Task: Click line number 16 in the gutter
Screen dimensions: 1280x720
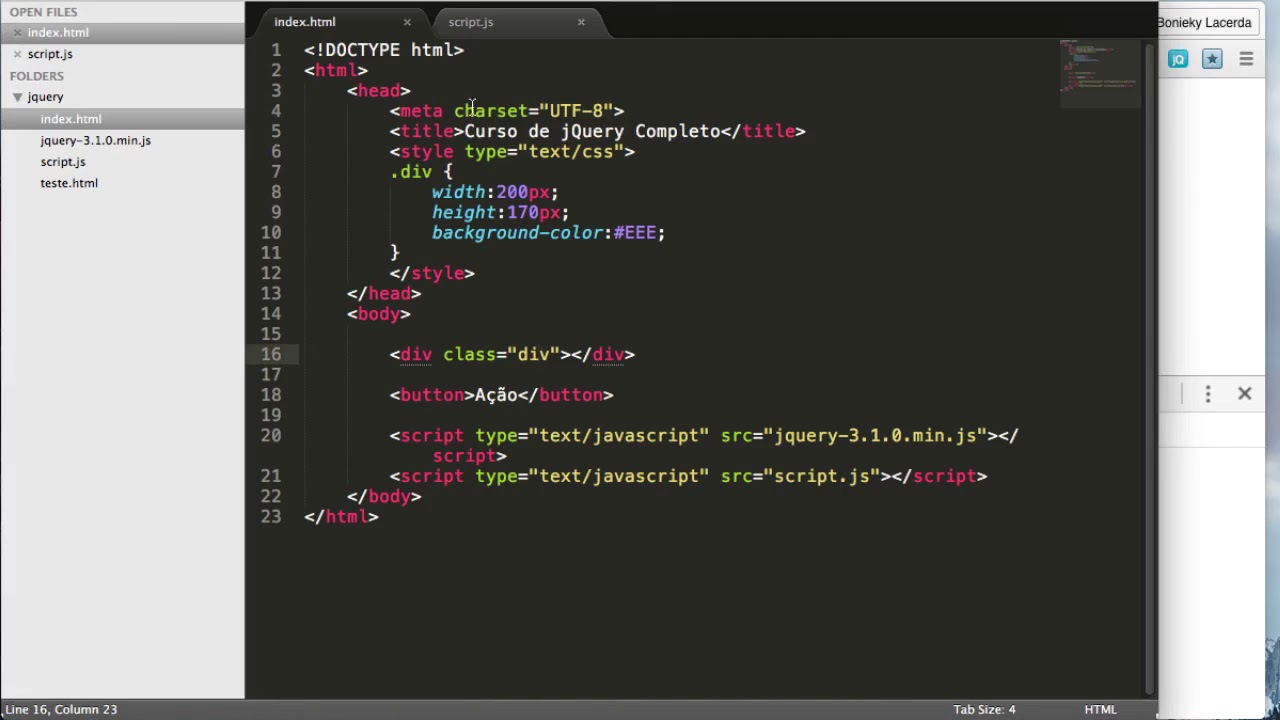Action: (271, 354)
